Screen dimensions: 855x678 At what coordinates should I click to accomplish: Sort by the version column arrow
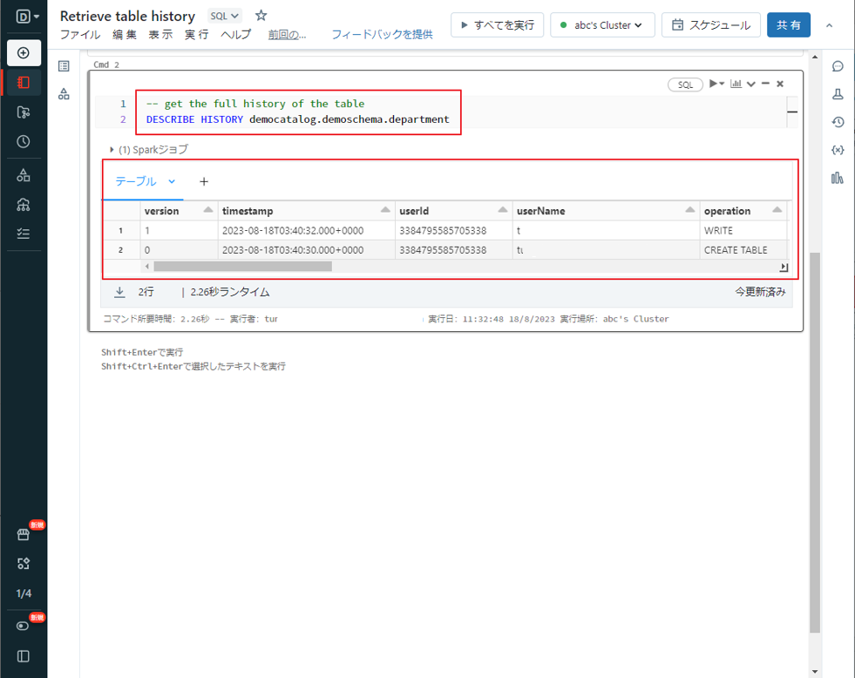[x=208, y=210]
